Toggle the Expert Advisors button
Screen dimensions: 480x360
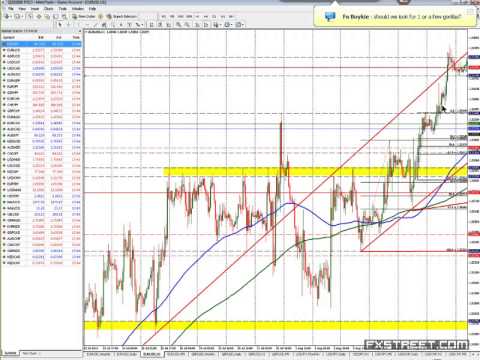pyautogui.click(x=122, y=16)
